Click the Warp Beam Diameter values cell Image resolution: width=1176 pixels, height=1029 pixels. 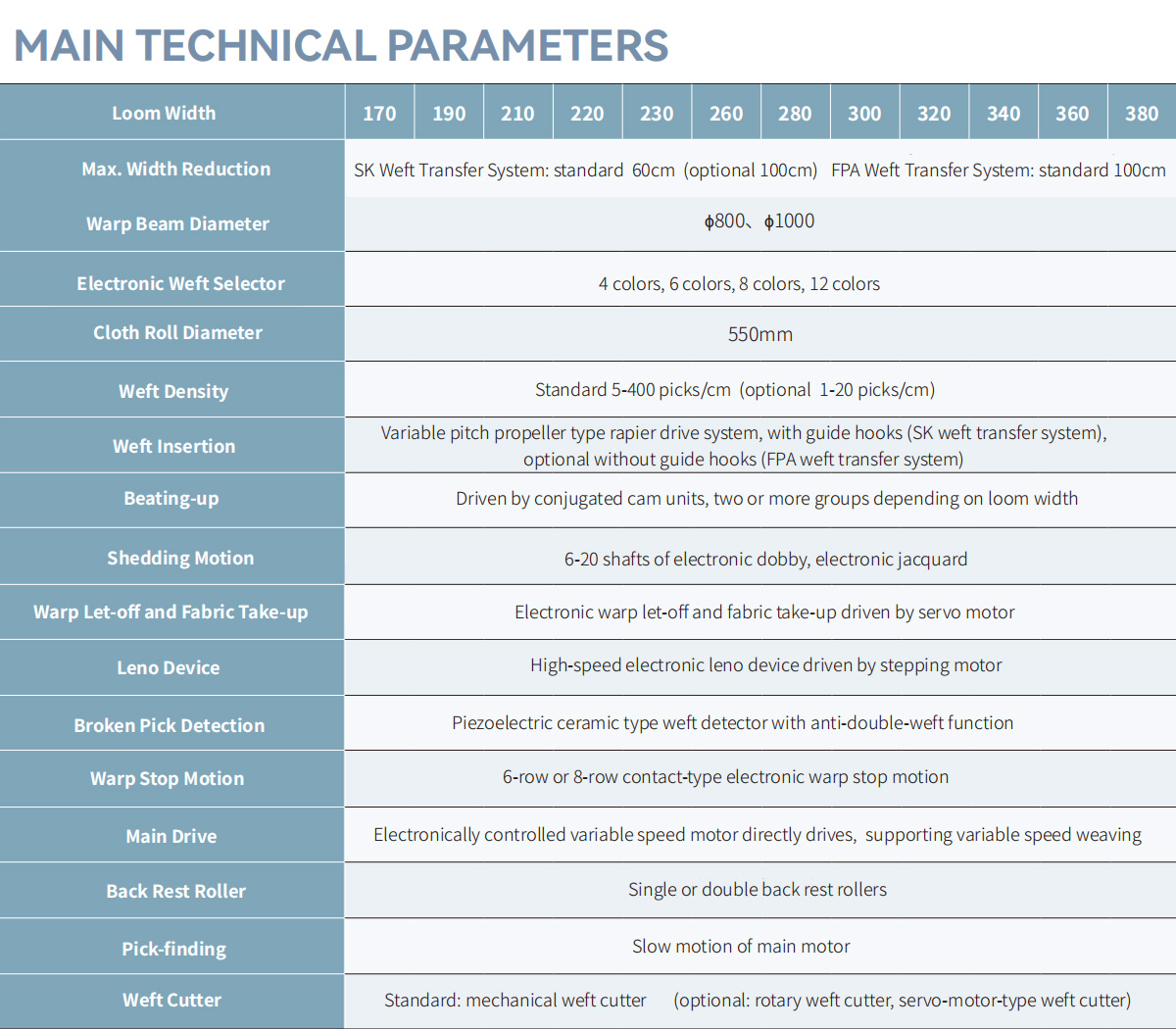click(x=759, y=221)
